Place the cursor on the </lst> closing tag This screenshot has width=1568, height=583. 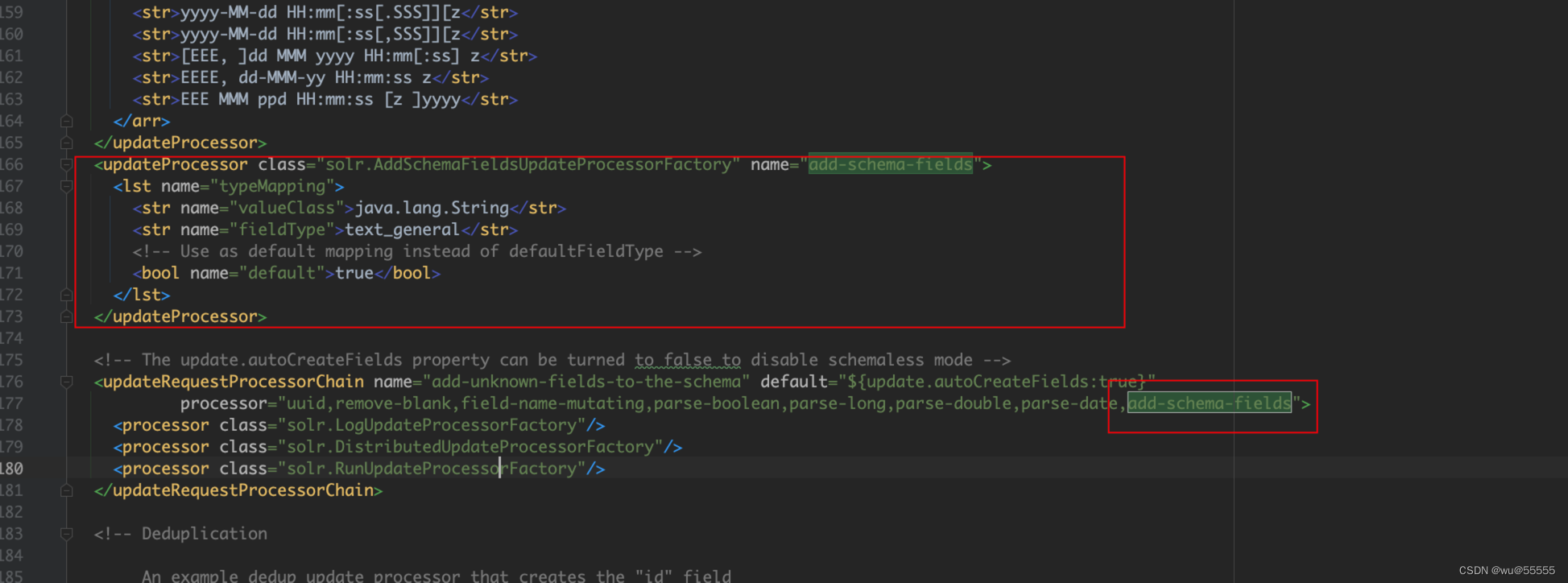[x=142, y=295]
